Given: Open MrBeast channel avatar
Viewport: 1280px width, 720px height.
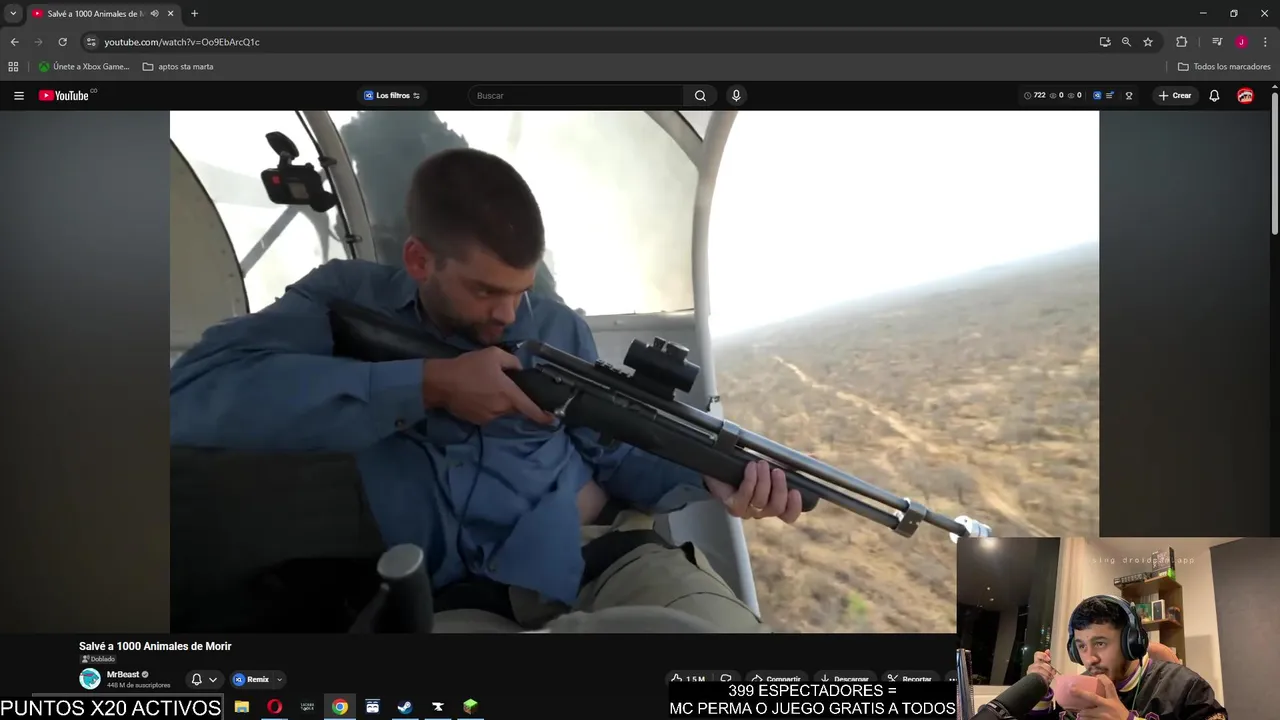Looking at the screenshot, I should (90, 679).
